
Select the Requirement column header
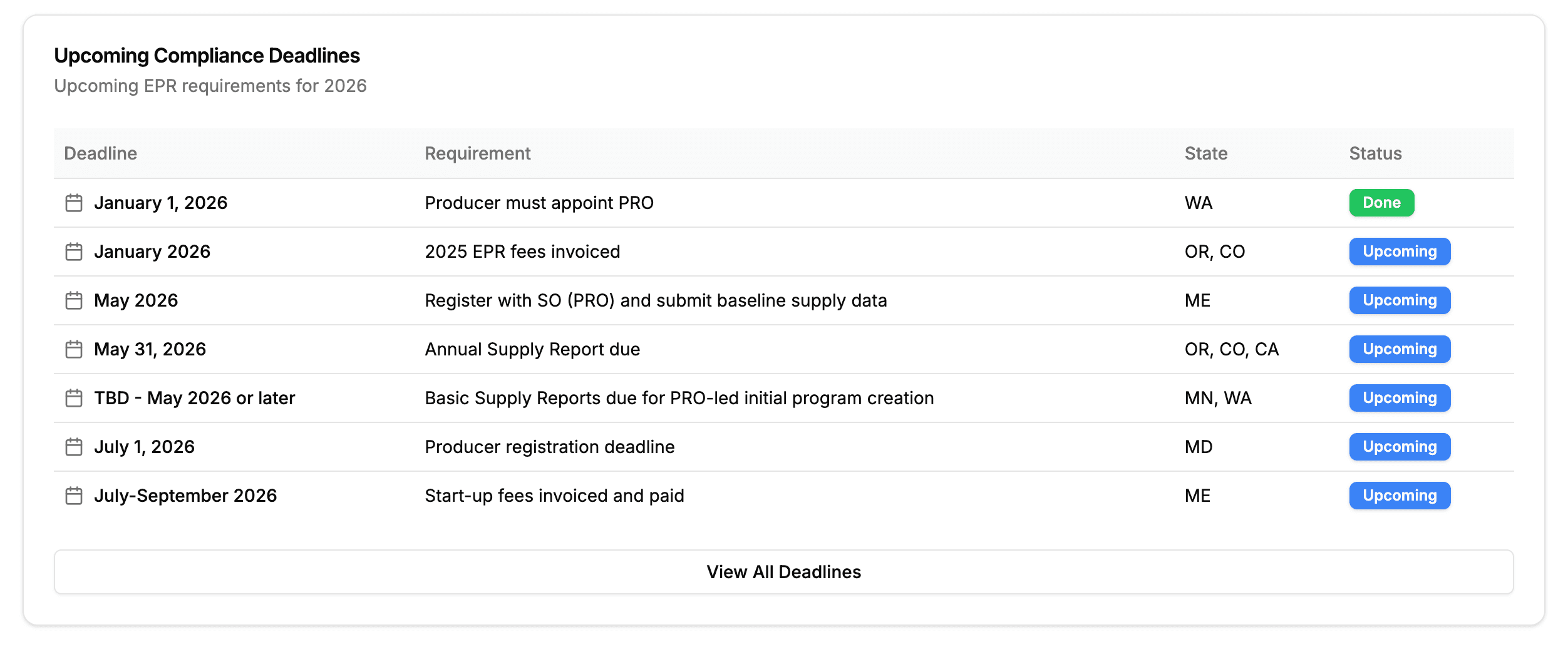coord(478,153)
